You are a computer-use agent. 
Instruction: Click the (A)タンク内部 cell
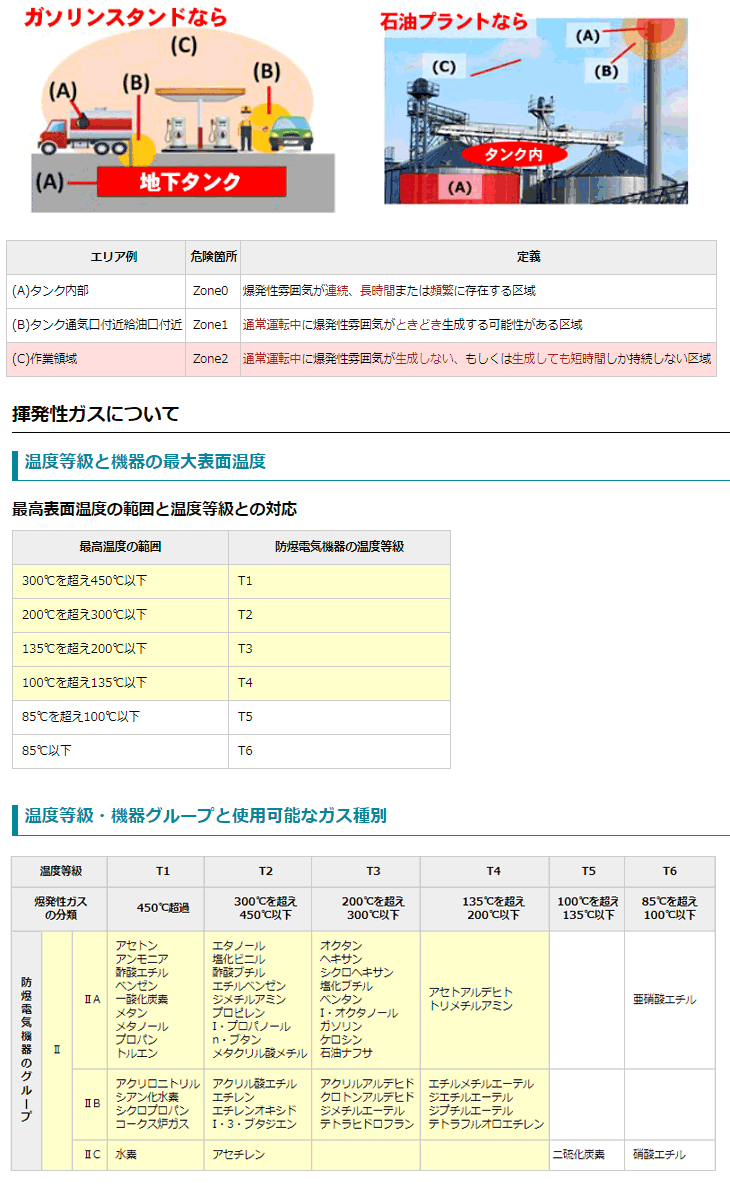coord(96,291)
